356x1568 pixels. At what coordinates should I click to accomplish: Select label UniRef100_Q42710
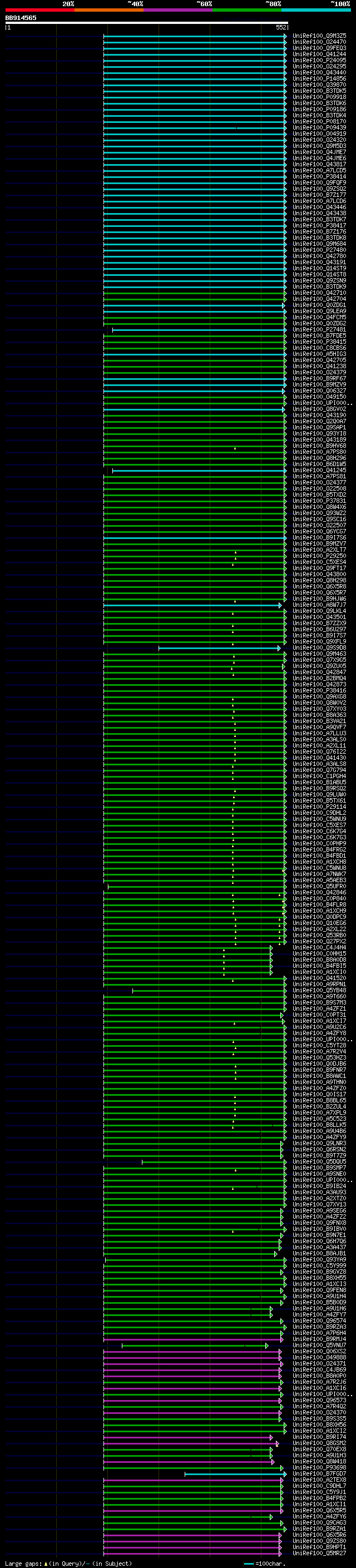319,293
